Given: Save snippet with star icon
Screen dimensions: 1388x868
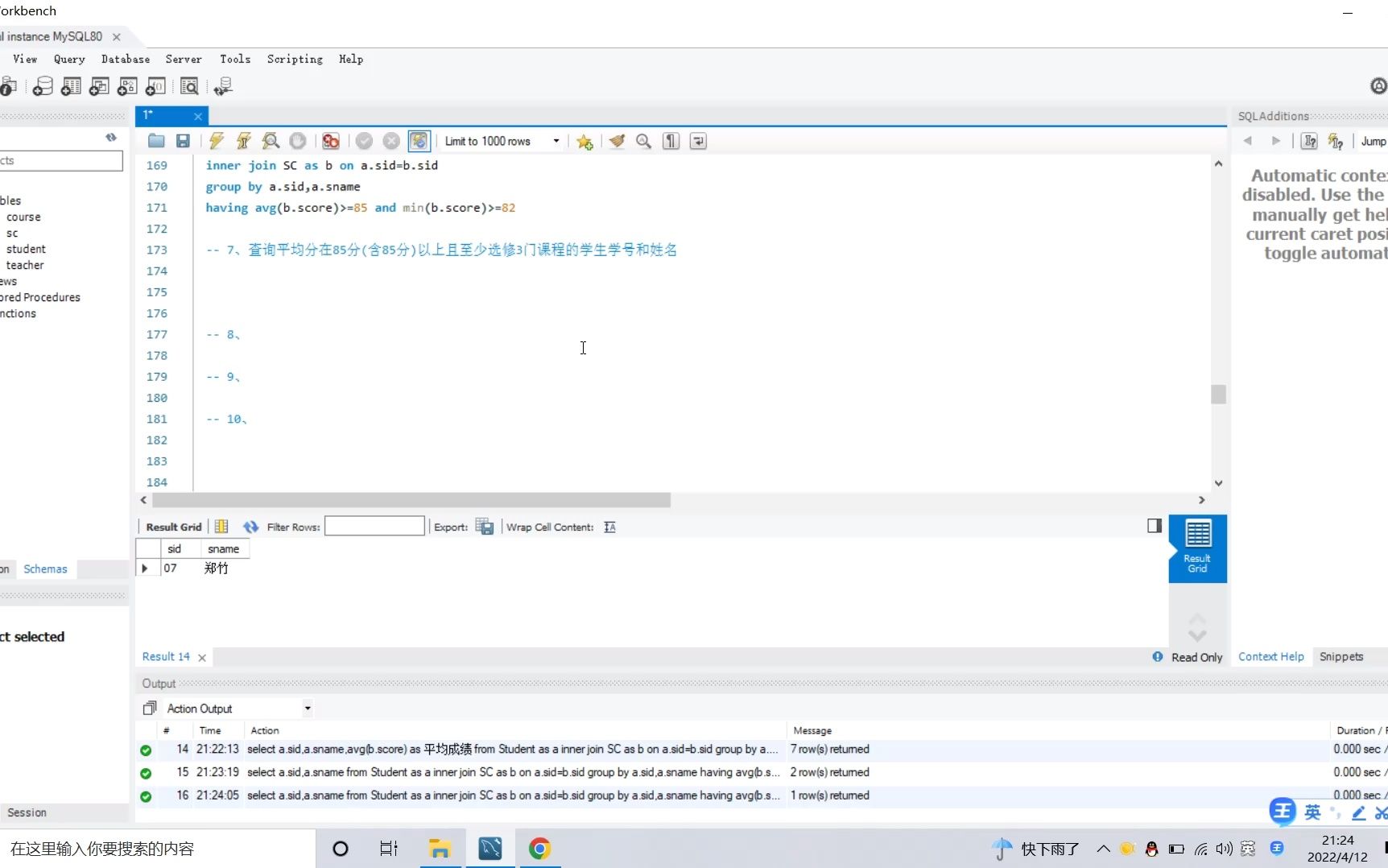Looking at the screenshot, I should [x=585, y=142].
